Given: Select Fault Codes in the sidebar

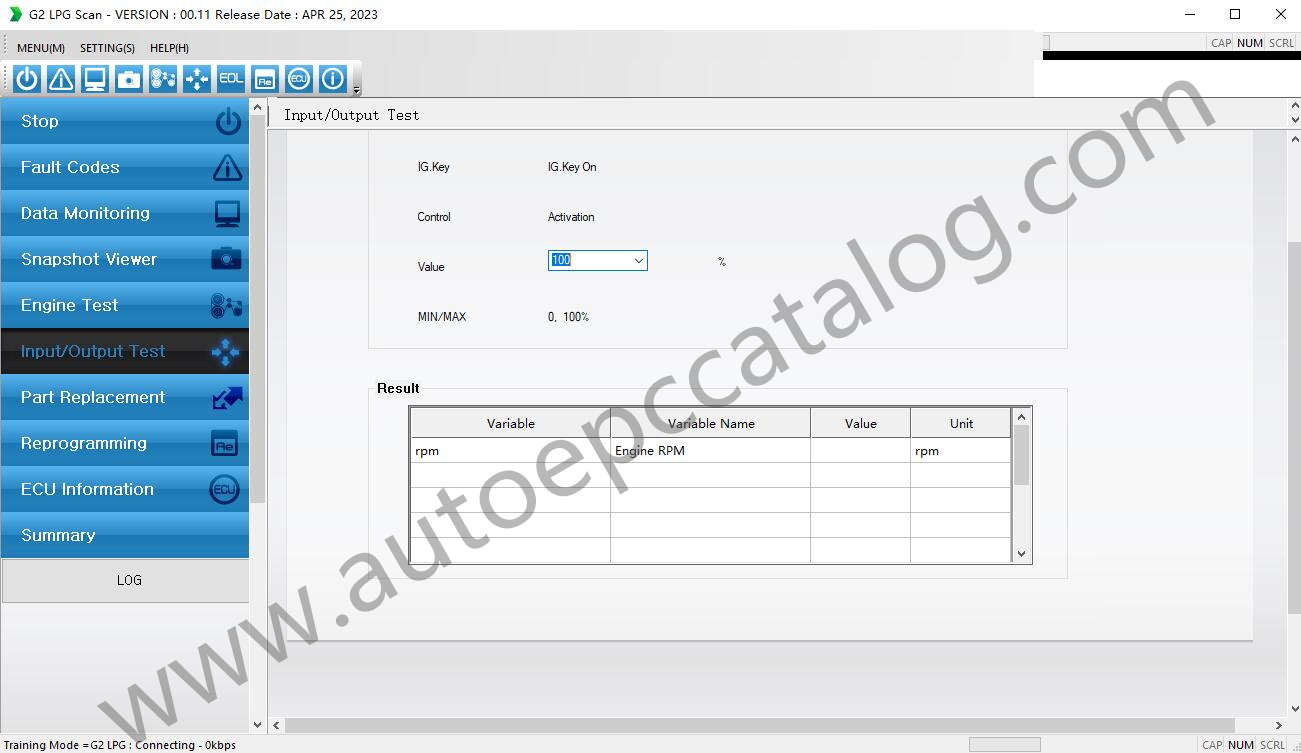Looking at the screenshot, I should click(125, 167).
